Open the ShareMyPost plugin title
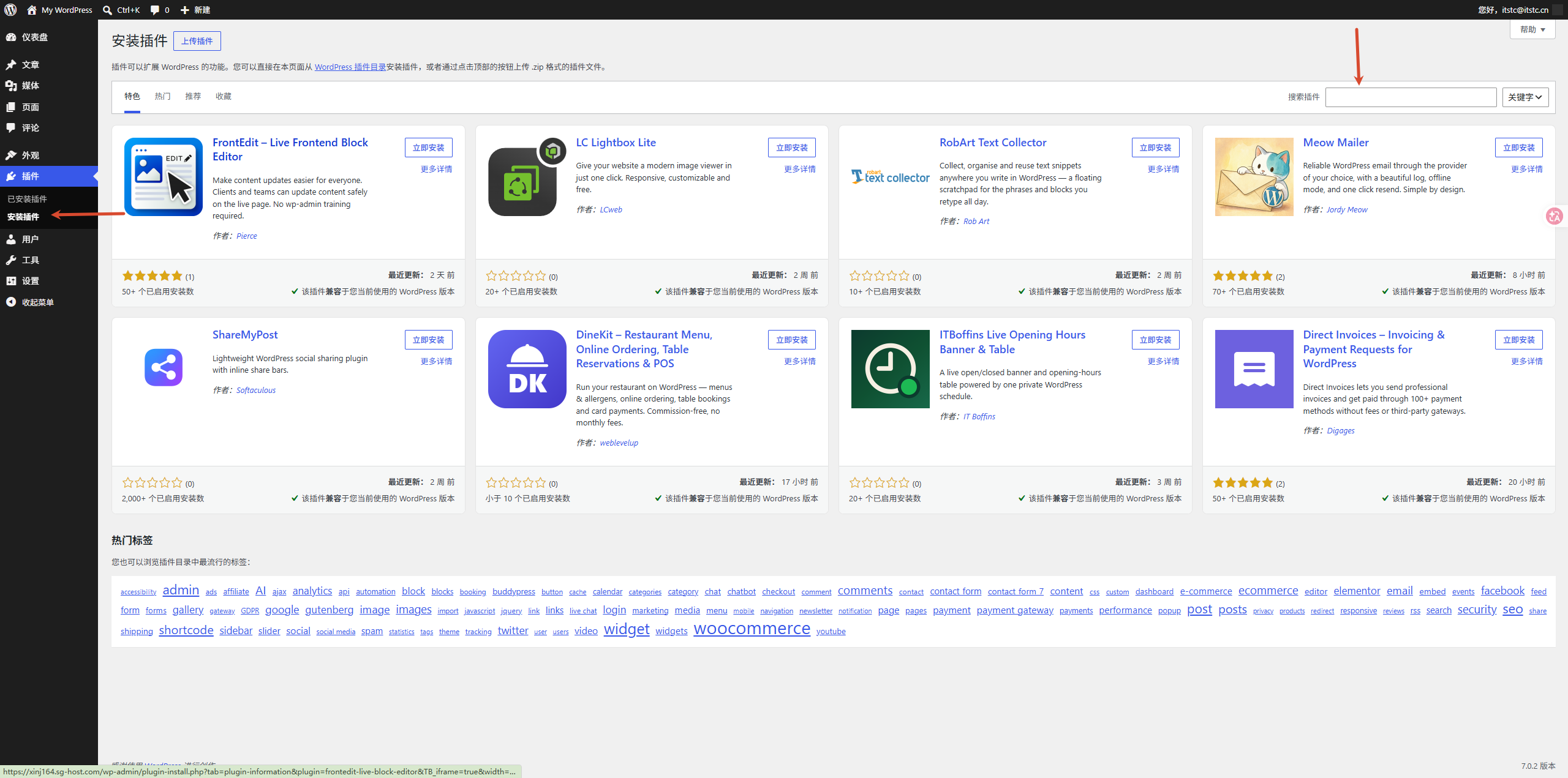 click(245, 335)
